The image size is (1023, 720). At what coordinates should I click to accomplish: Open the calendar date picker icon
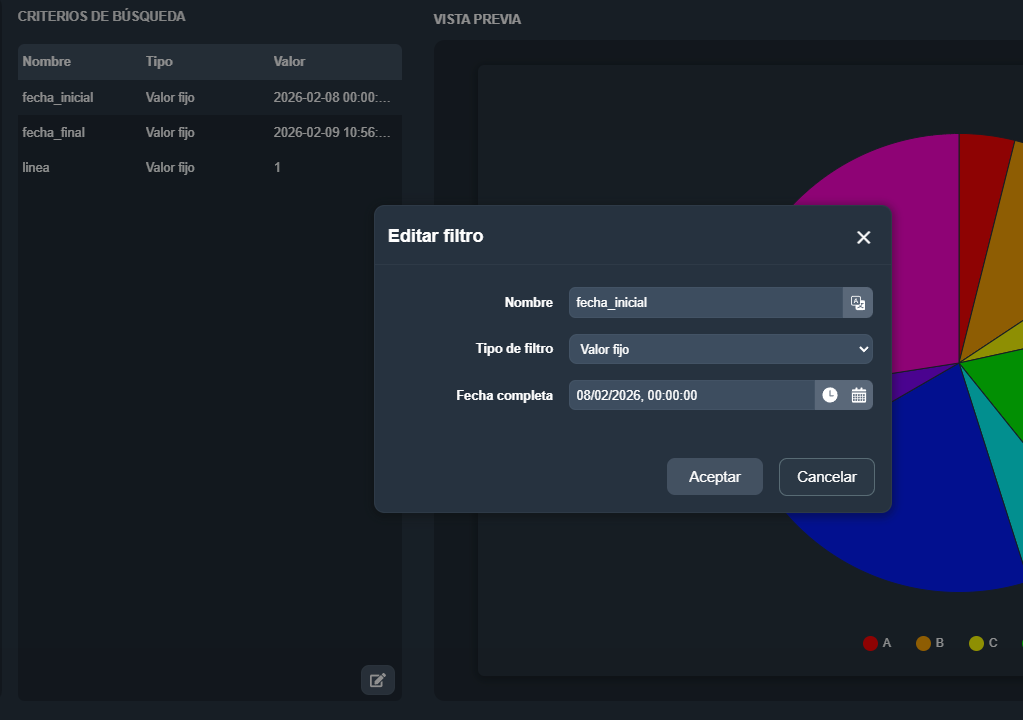[858, 395]
